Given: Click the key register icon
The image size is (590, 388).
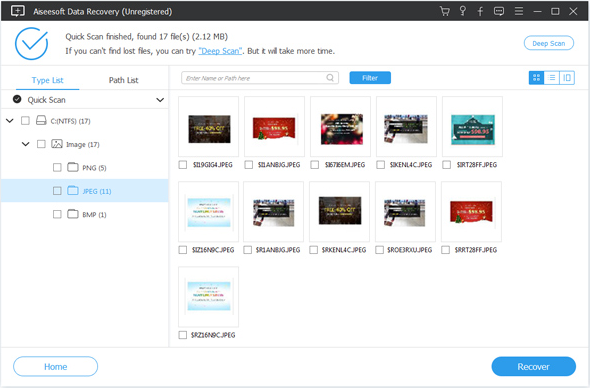Looking at the screenshot, I should (463, 11).
